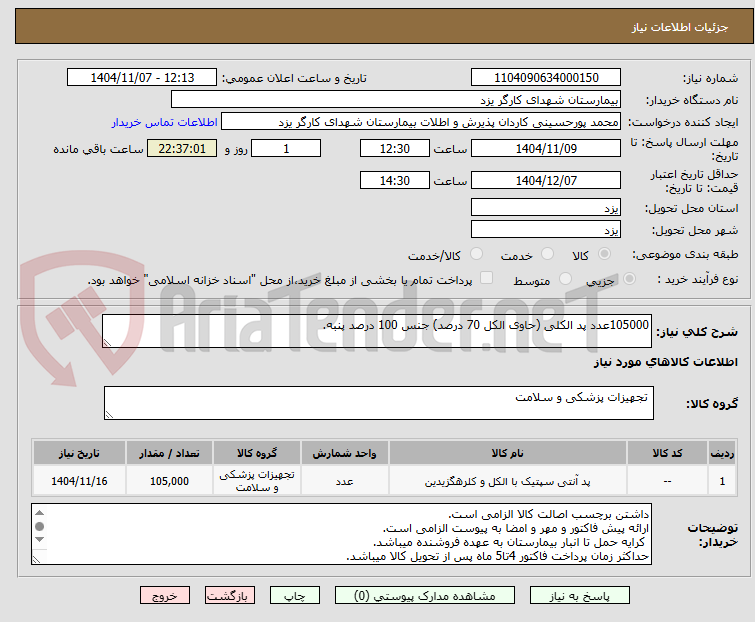Open مشاهده مدارک پیوستی (0) button

[425, 596]
